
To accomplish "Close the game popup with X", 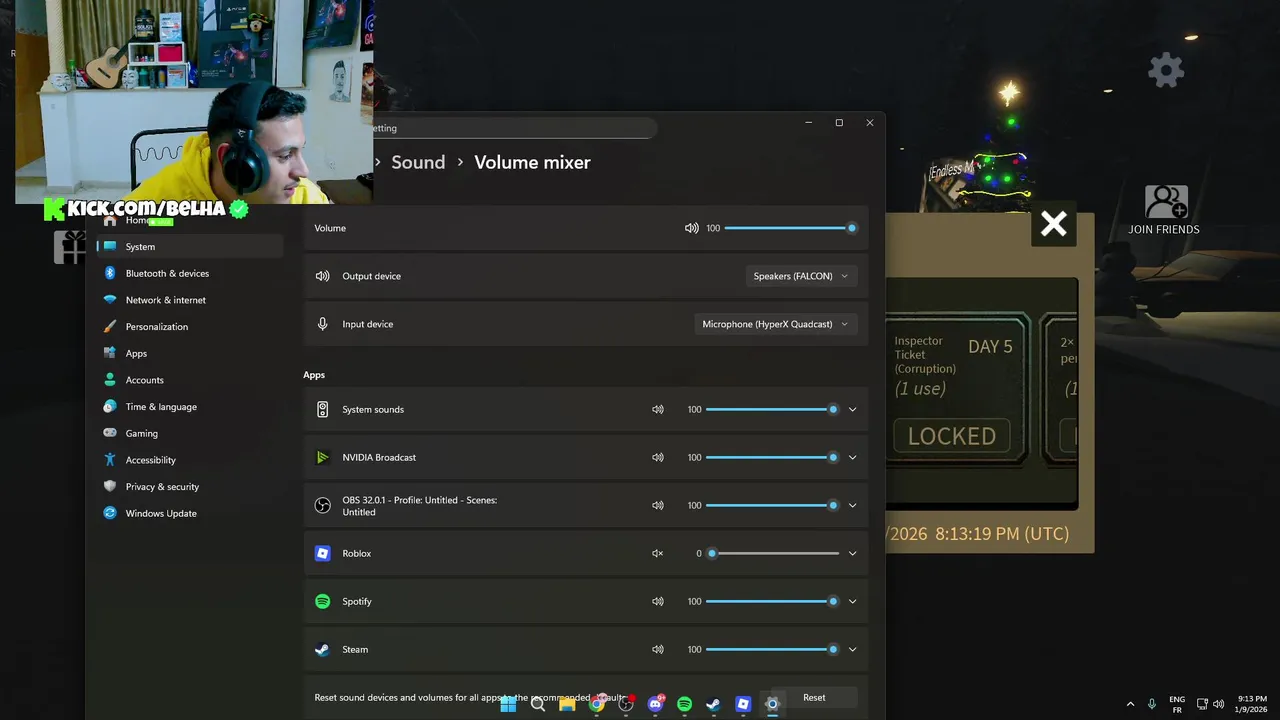I will pyautogui.click(x=1053, y=224).
